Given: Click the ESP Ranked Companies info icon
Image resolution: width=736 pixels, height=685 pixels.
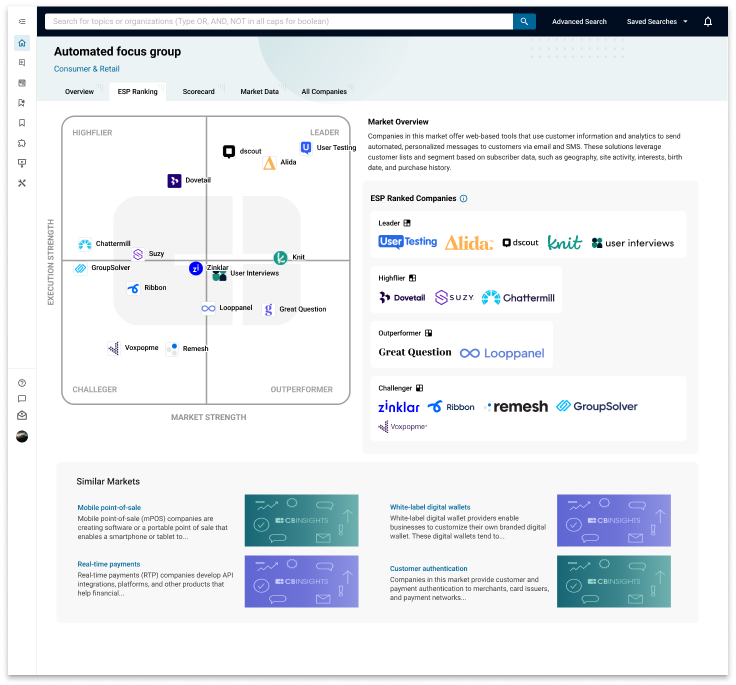Looking at the screenshot, I should [x=464, y=199].
